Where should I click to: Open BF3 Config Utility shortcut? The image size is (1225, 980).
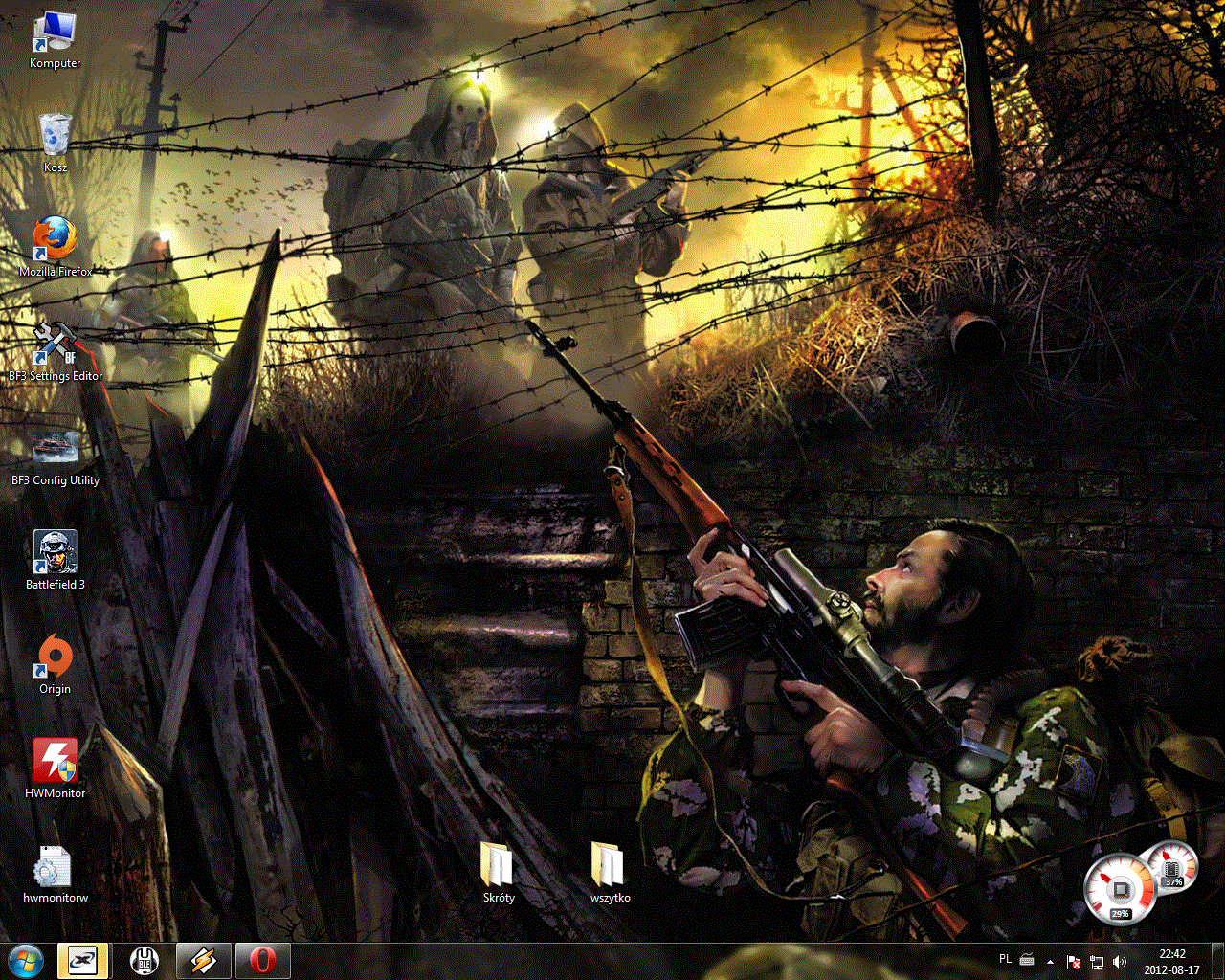(55, 456)
